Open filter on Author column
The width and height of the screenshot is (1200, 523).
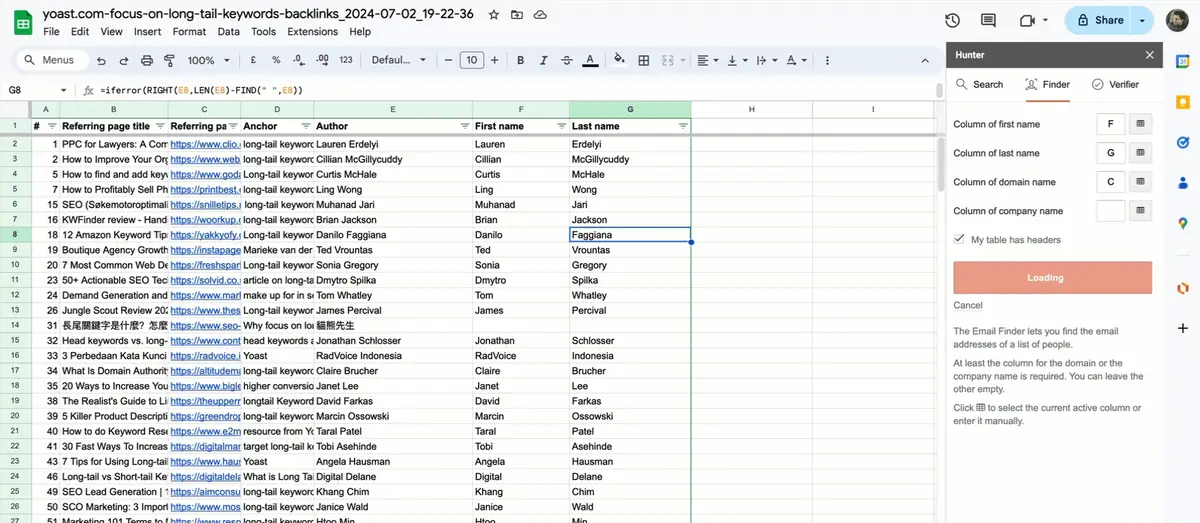tap(464, 126)
